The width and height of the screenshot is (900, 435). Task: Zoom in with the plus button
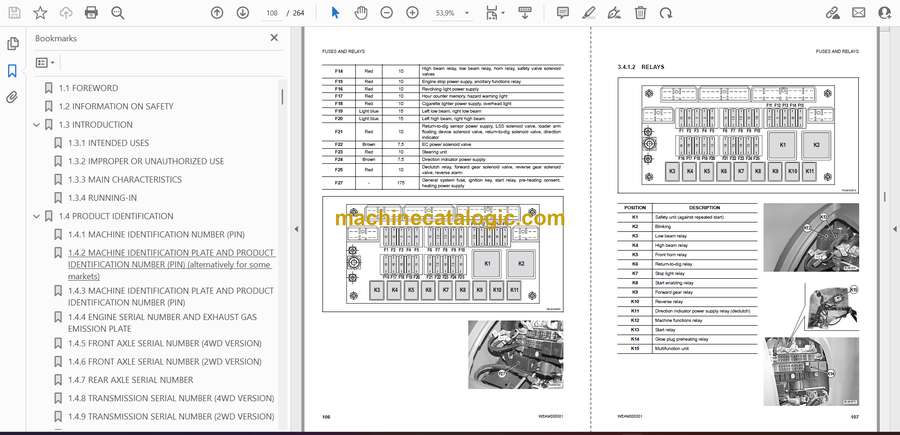click(412, 13)
